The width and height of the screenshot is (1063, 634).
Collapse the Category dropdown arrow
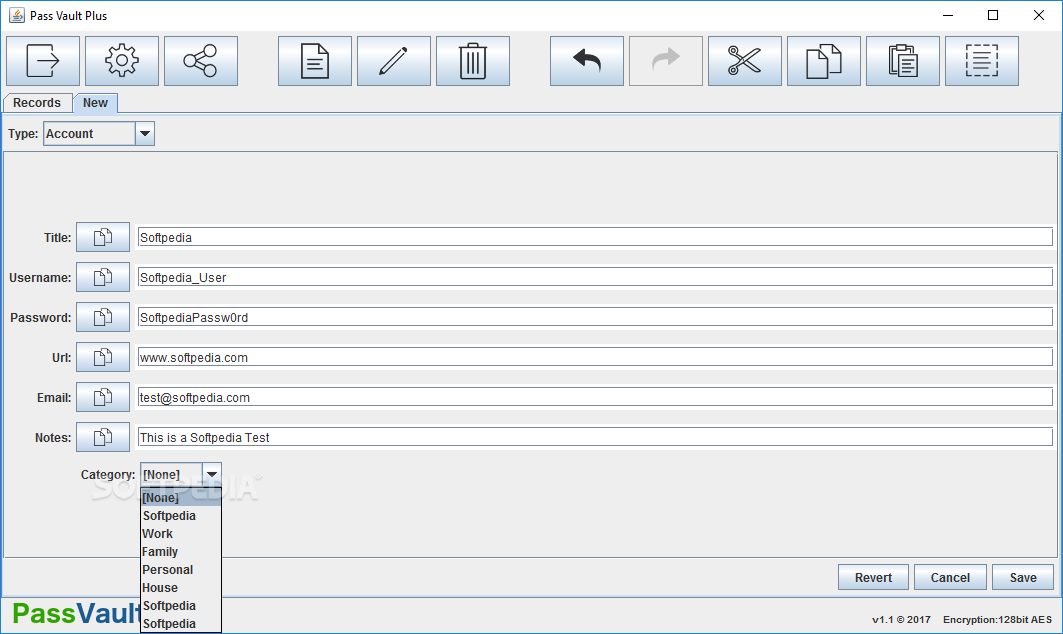click(212, 475)
